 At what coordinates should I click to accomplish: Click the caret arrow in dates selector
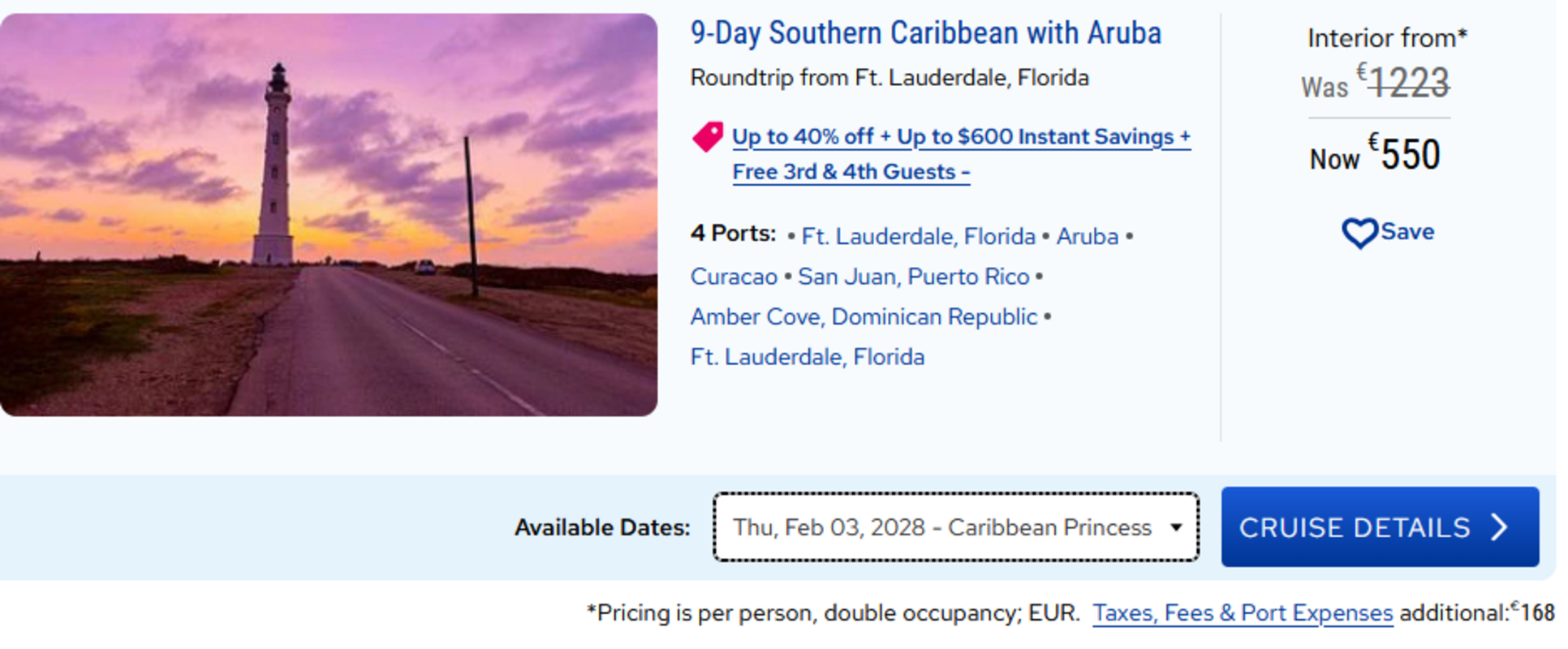[x=1176, y=527]
